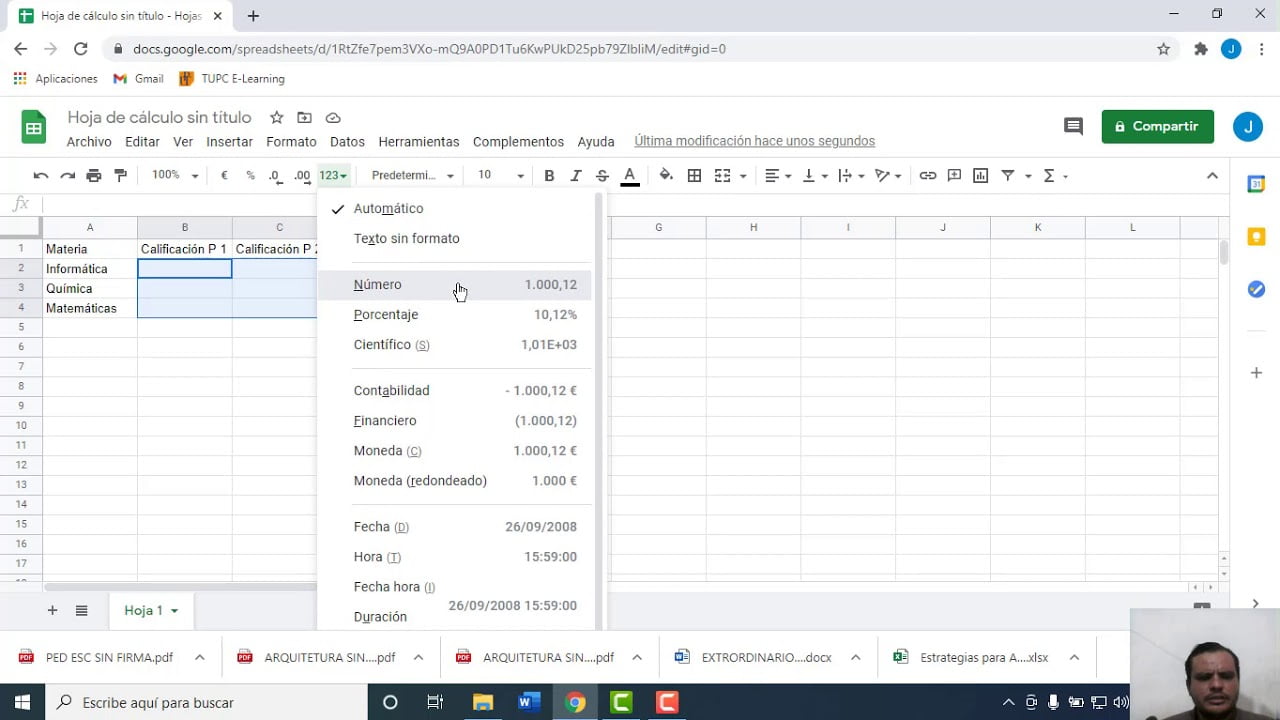Star the spreadsheet document
The image size is (1280, 720).
277,118
